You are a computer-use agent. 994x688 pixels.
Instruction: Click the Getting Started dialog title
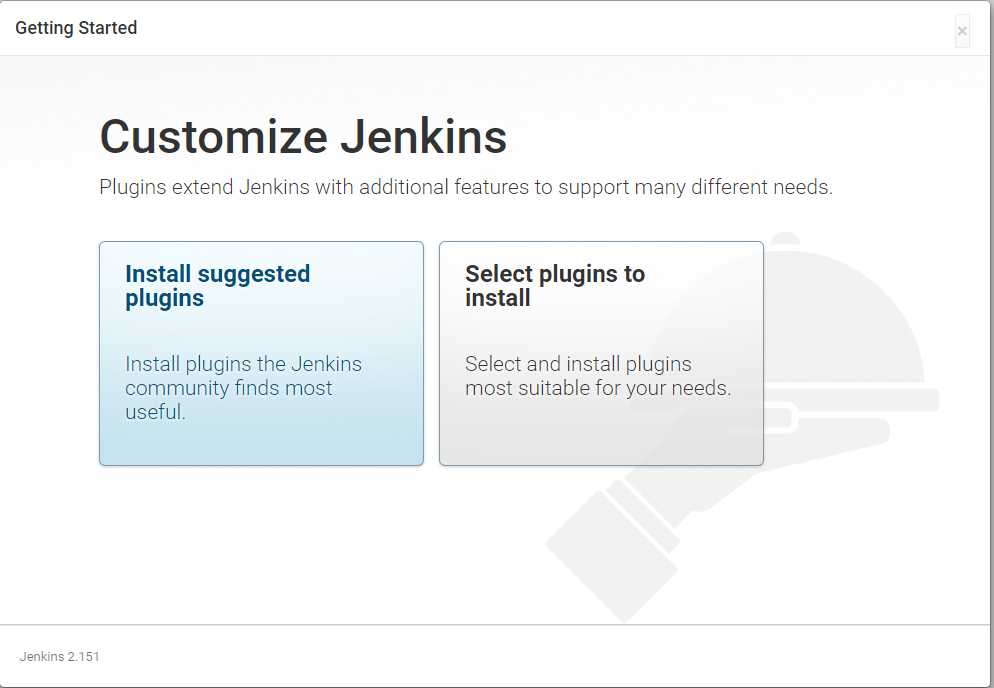pos(76,28)
